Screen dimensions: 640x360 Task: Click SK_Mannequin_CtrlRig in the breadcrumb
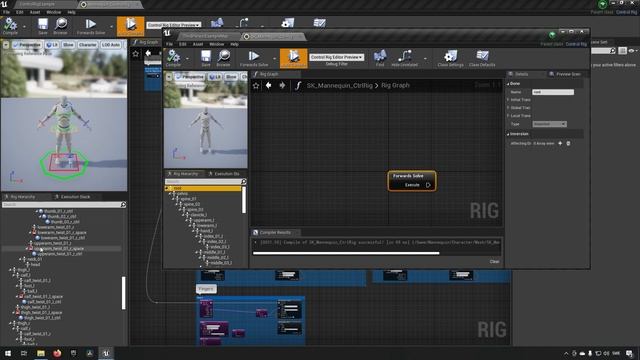click(340, 85)
